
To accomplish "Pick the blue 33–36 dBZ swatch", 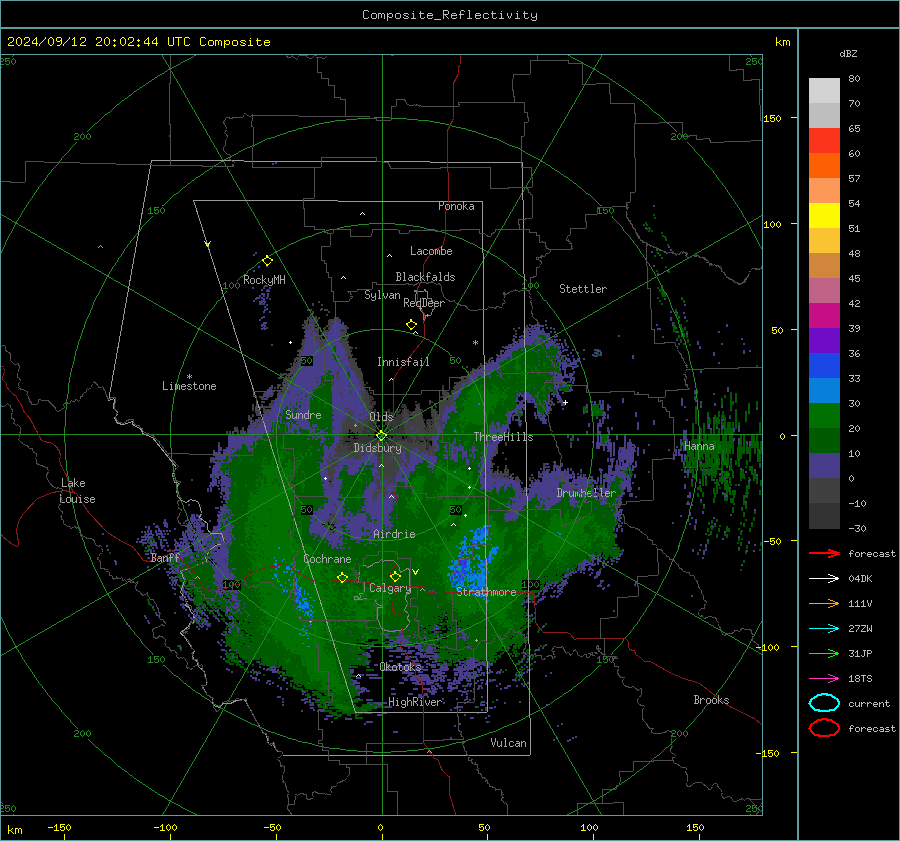I will (x=824, y=365).
